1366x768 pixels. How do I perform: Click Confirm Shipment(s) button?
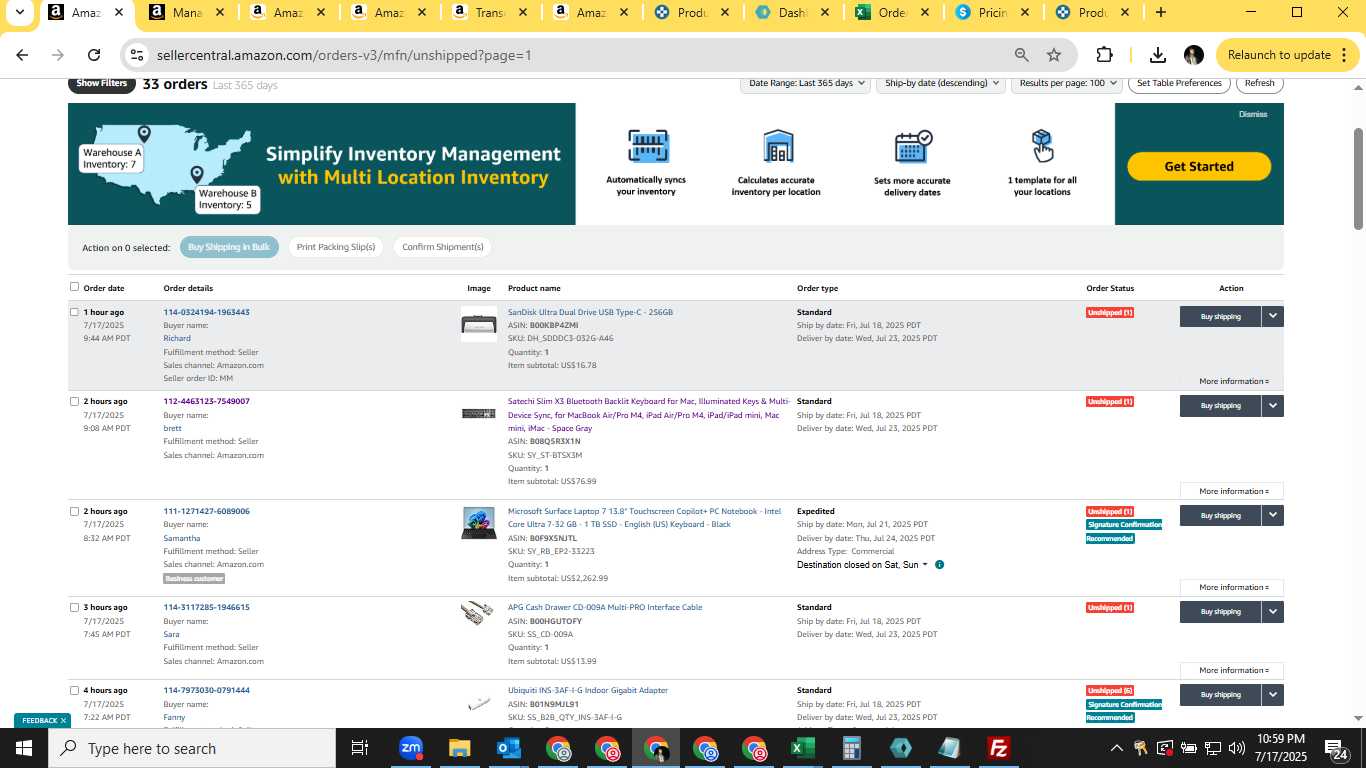[x=443, y=247]
